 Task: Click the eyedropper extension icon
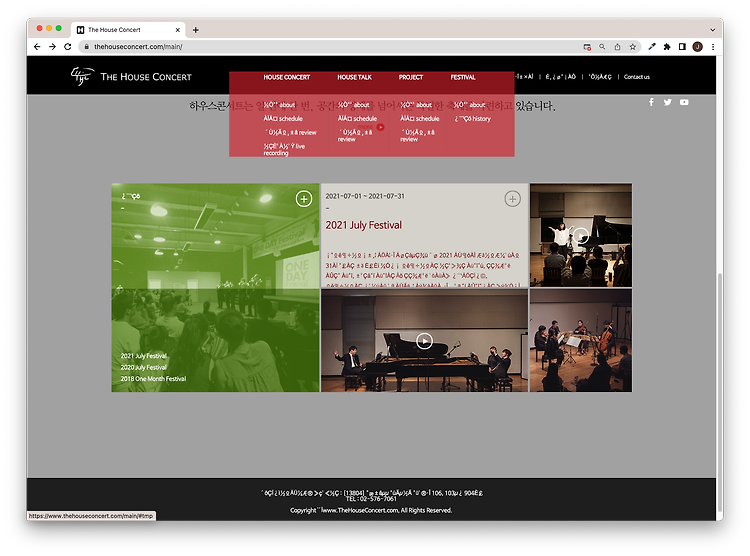tap(651, 47)
